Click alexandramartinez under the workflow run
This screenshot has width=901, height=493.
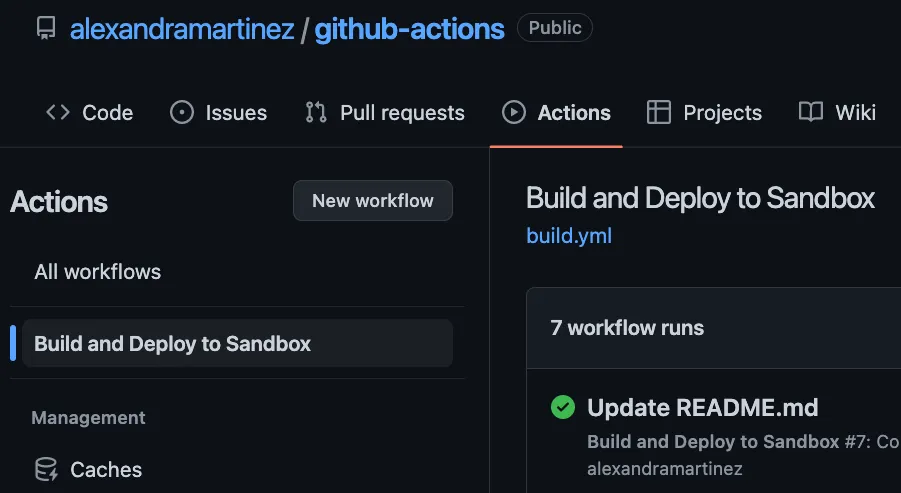(x=665, y=469)
